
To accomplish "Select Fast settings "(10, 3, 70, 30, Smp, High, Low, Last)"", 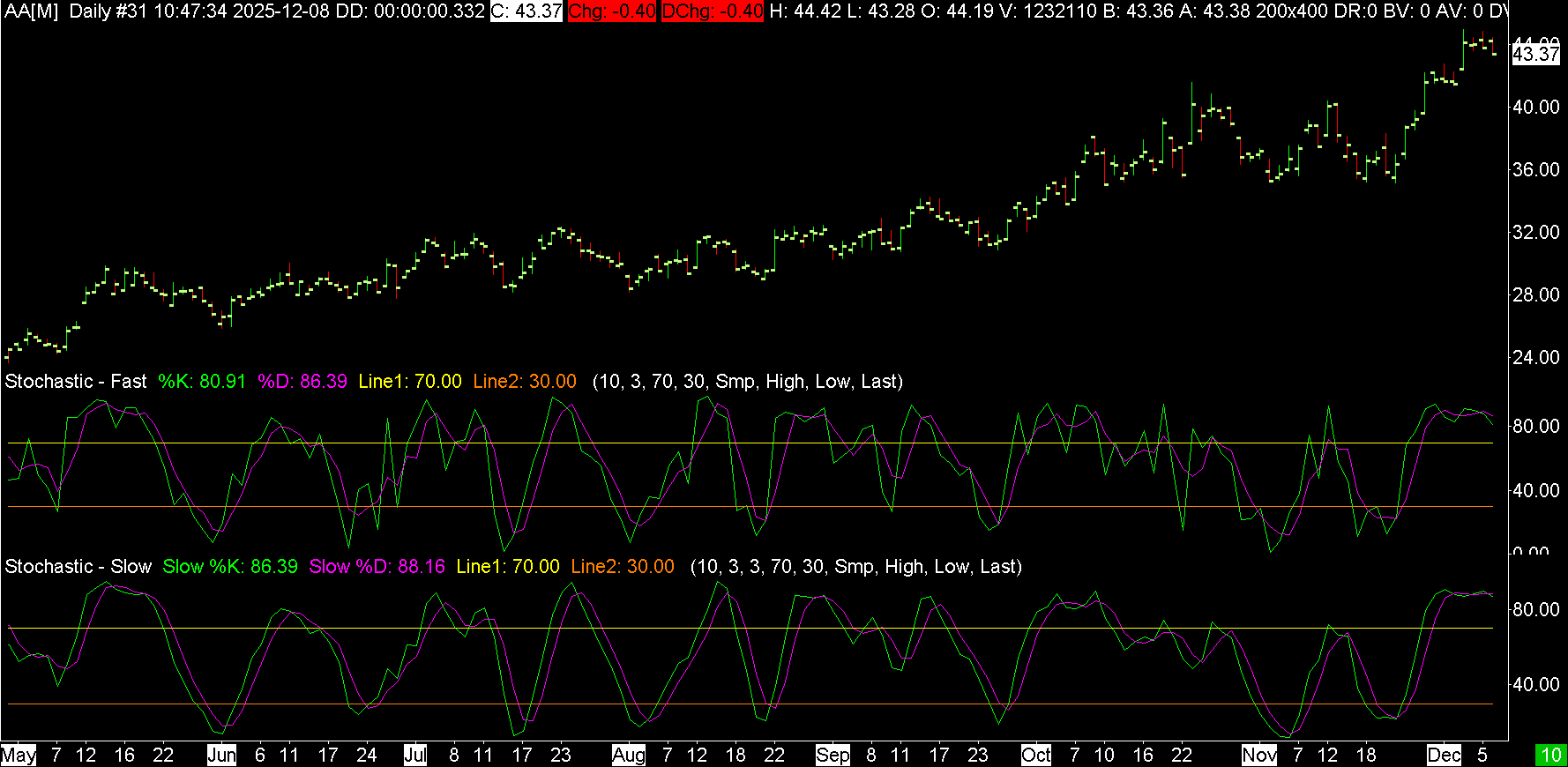I will click(748, 382).
